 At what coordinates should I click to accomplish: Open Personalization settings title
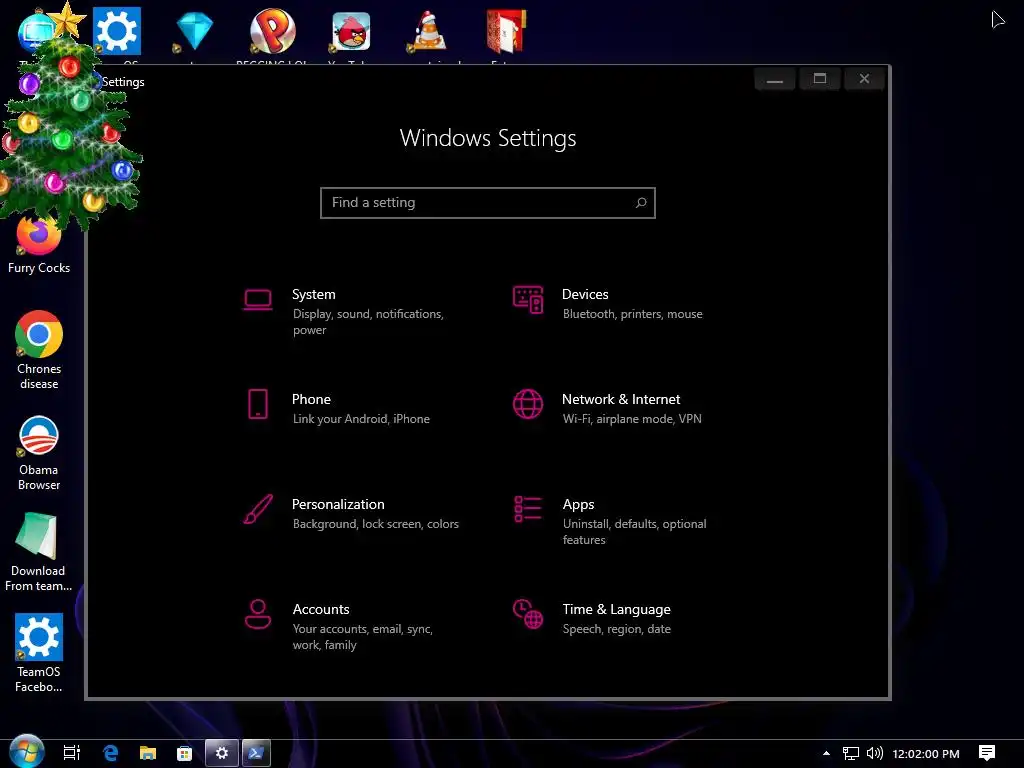[338, 505]
